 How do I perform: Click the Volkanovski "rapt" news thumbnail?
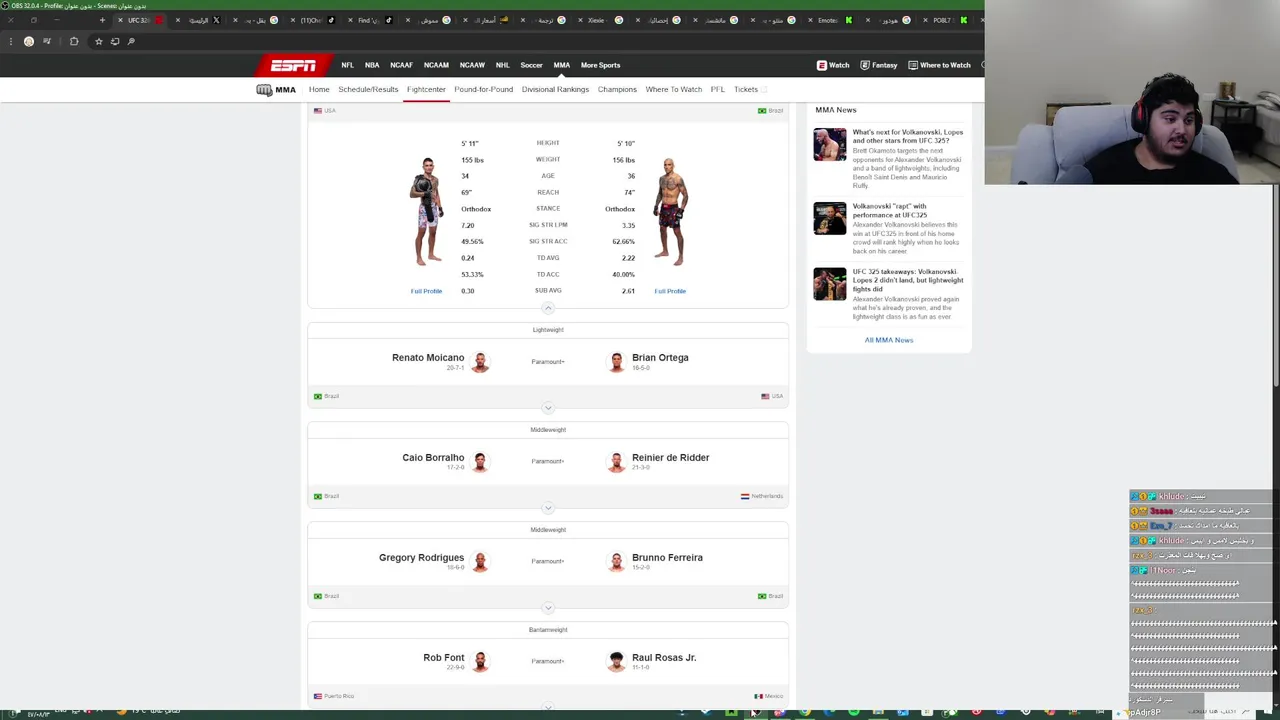[829, 218]
